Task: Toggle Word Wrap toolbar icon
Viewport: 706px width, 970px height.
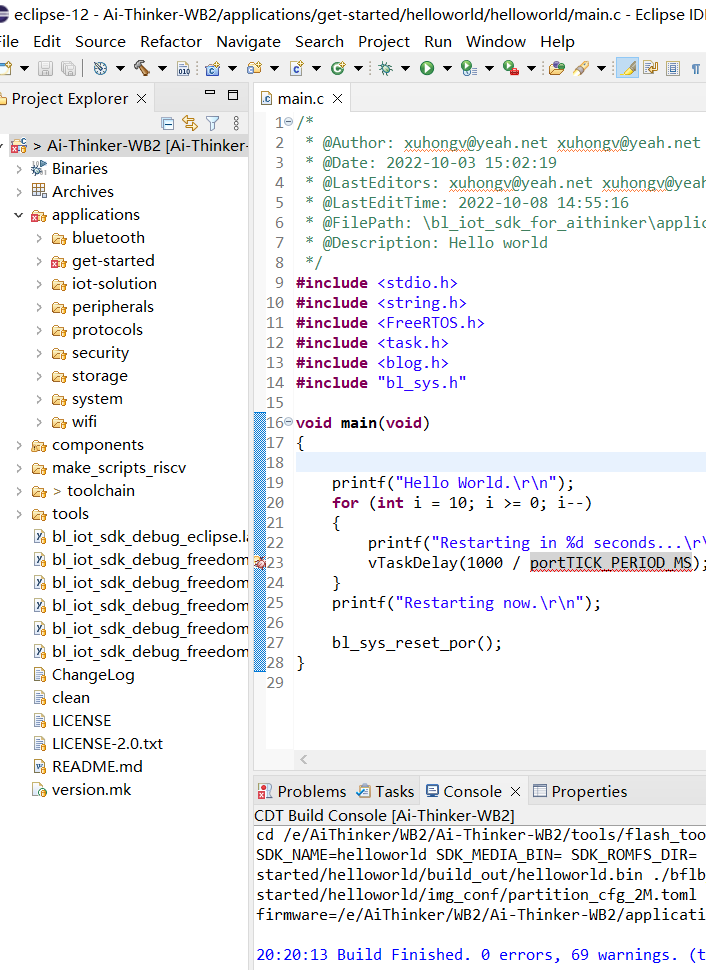Action: (x=650, y=68)
